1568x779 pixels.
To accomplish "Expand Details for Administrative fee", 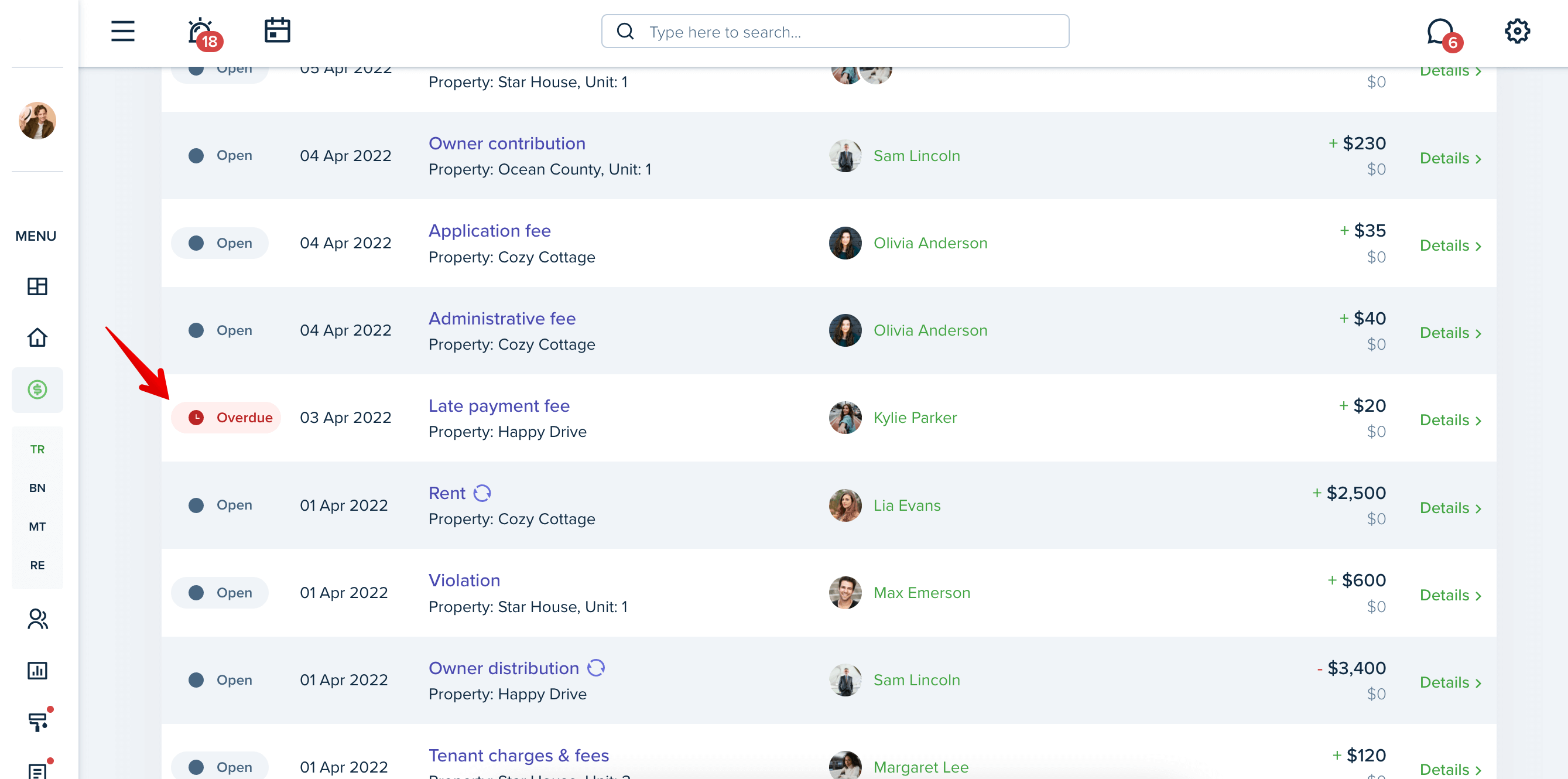I will pos(1450,333).
